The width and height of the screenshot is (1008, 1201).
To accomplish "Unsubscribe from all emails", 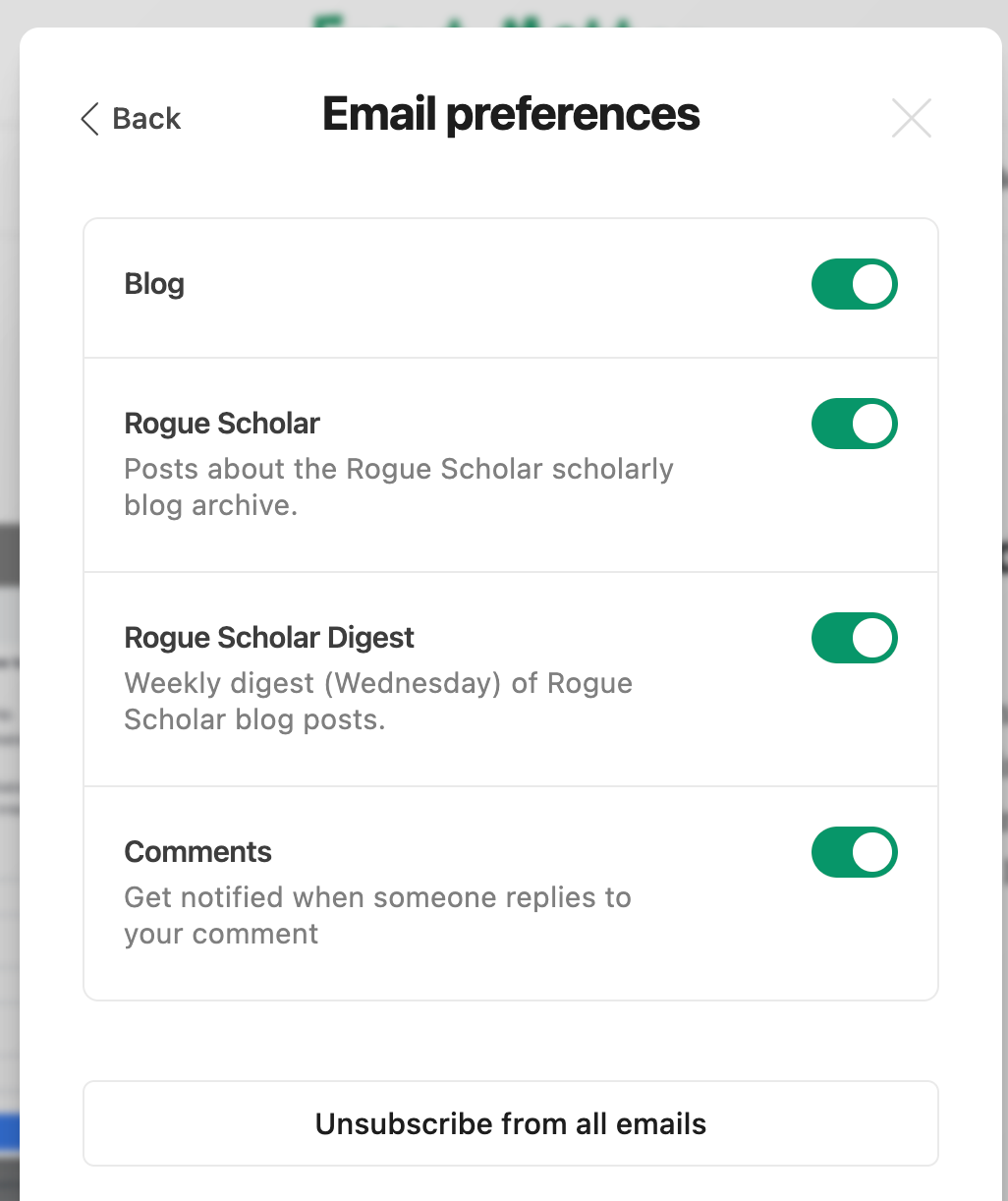I will (x=511, y=1123).
